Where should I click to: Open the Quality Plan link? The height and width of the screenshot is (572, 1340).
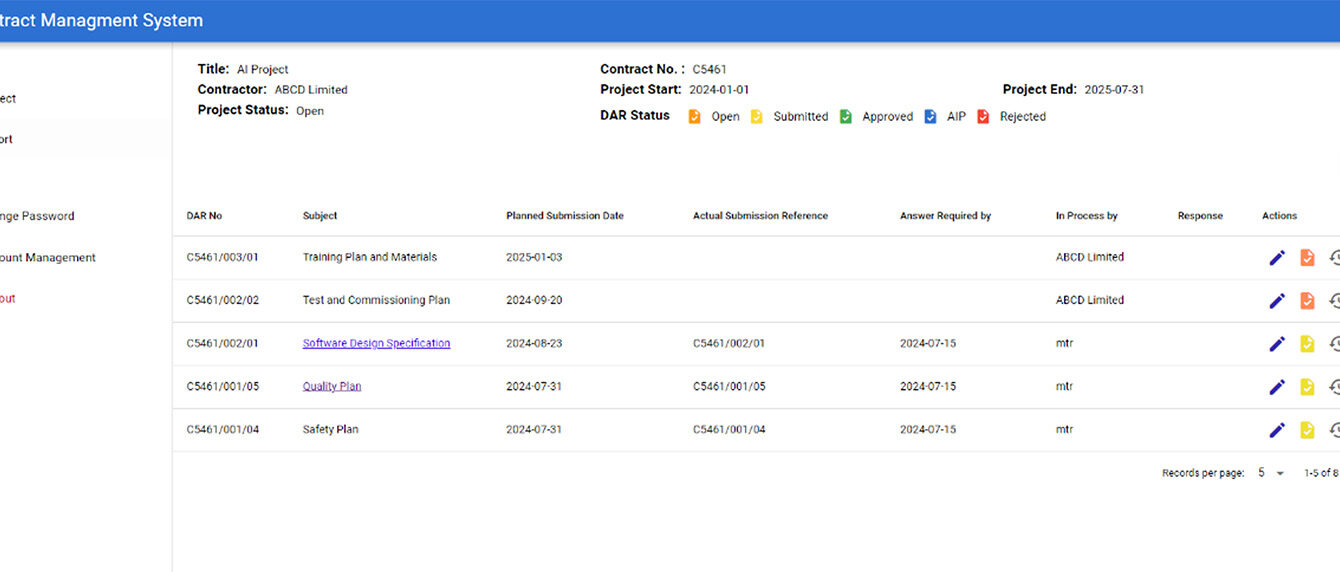(332, 386)
